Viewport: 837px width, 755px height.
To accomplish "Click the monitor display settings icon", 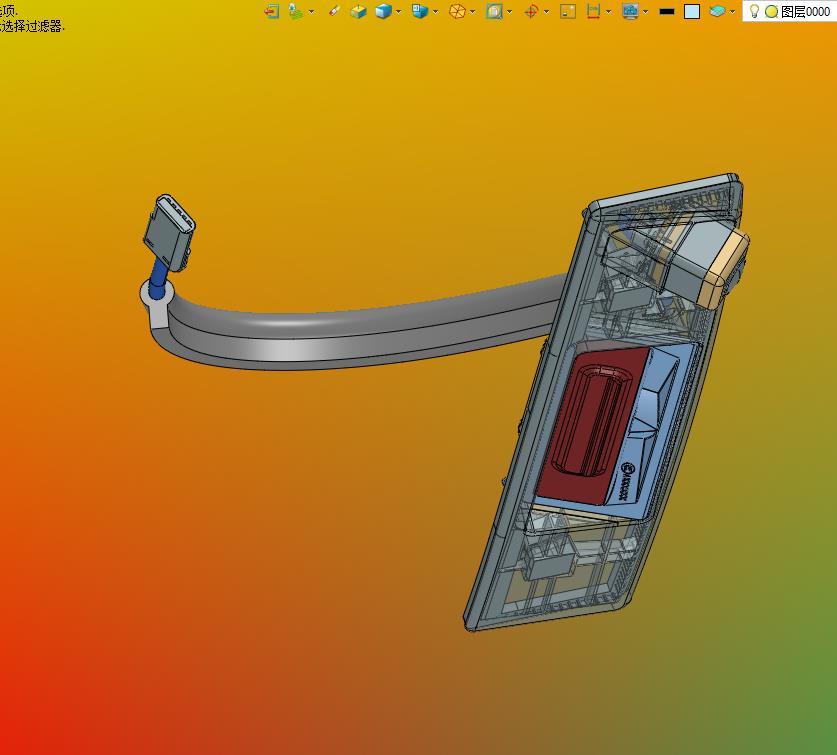I will 630,11.
